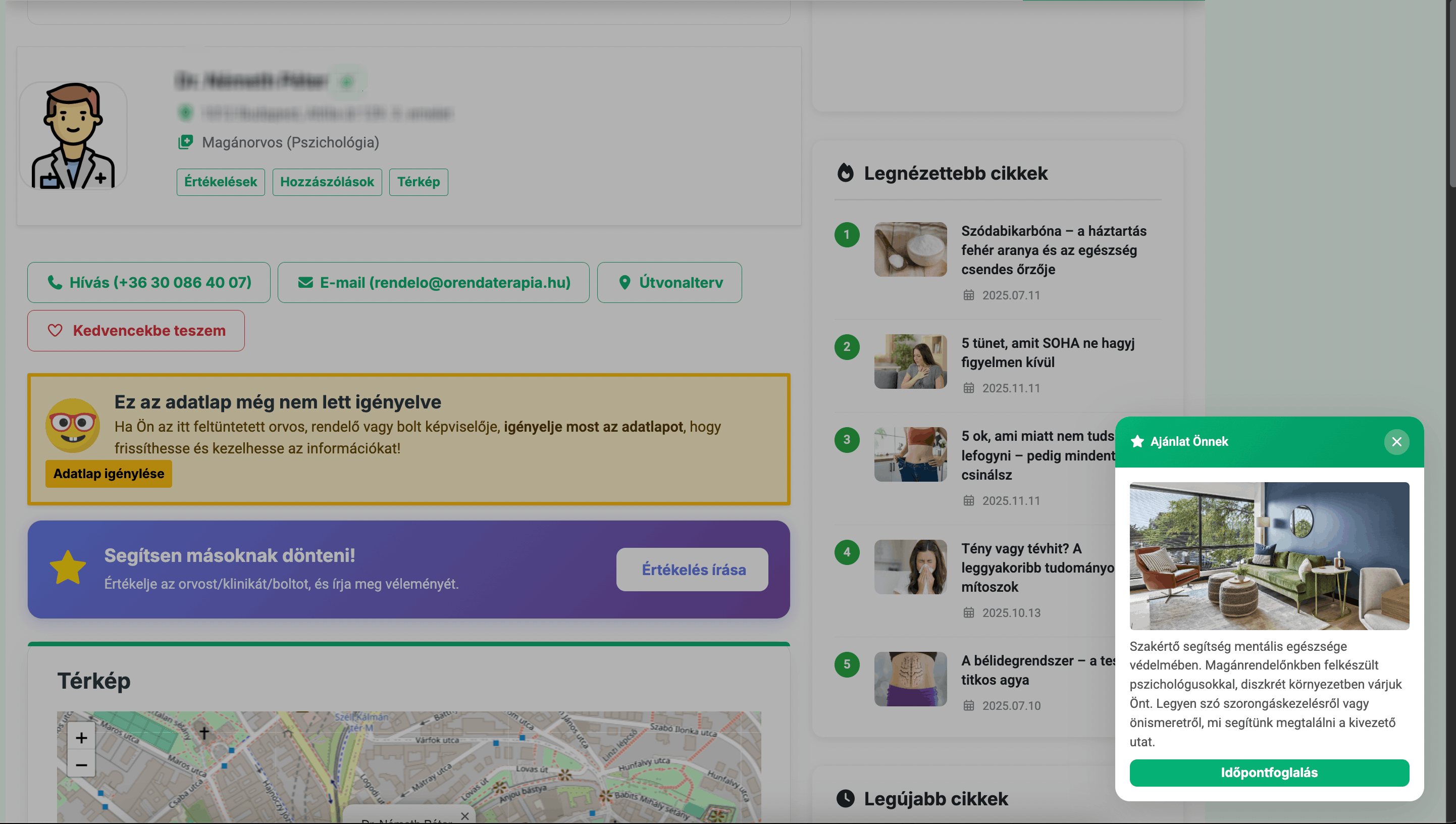
Task: Jump to the Térkép tab
Action: coord(418,182)
